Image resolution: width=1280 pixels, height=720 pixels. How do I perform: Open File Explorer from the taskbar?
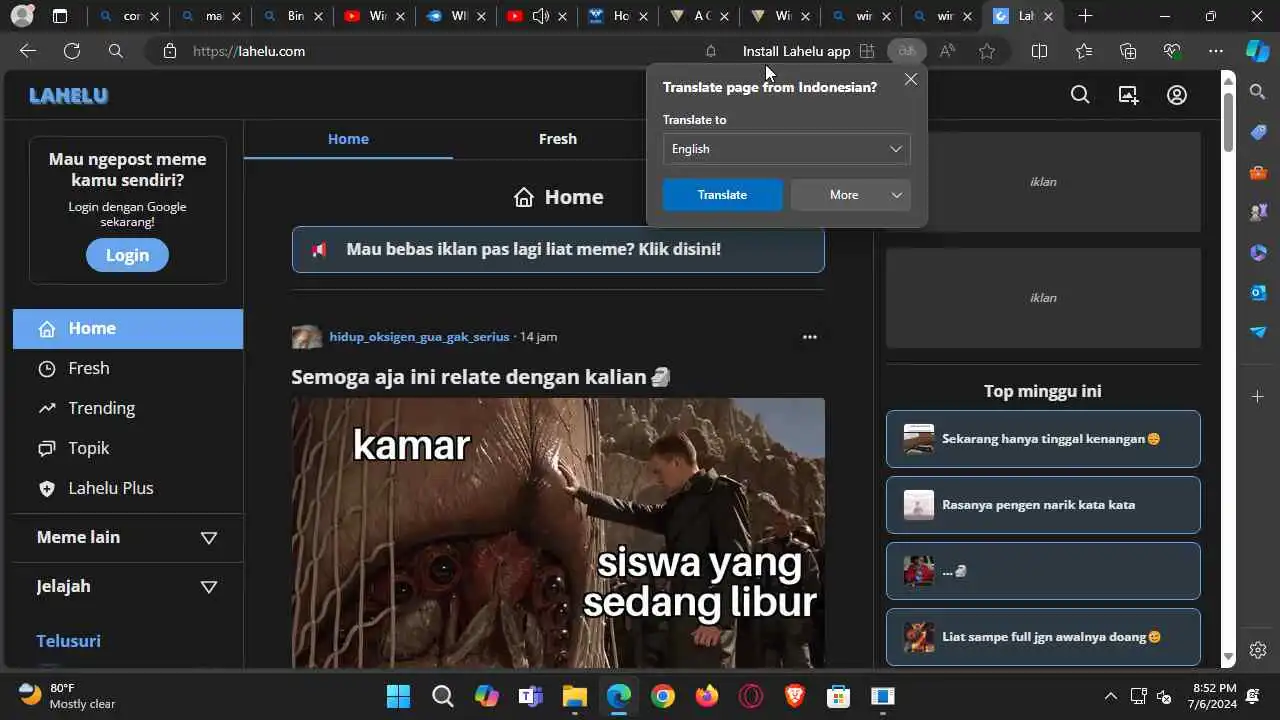574,696
